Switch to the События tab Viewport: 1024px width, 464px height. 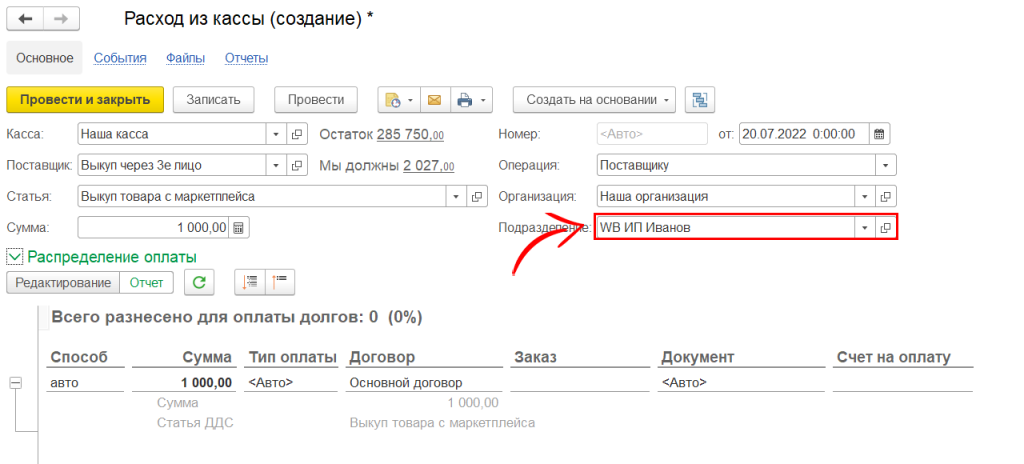coord(120,58)
